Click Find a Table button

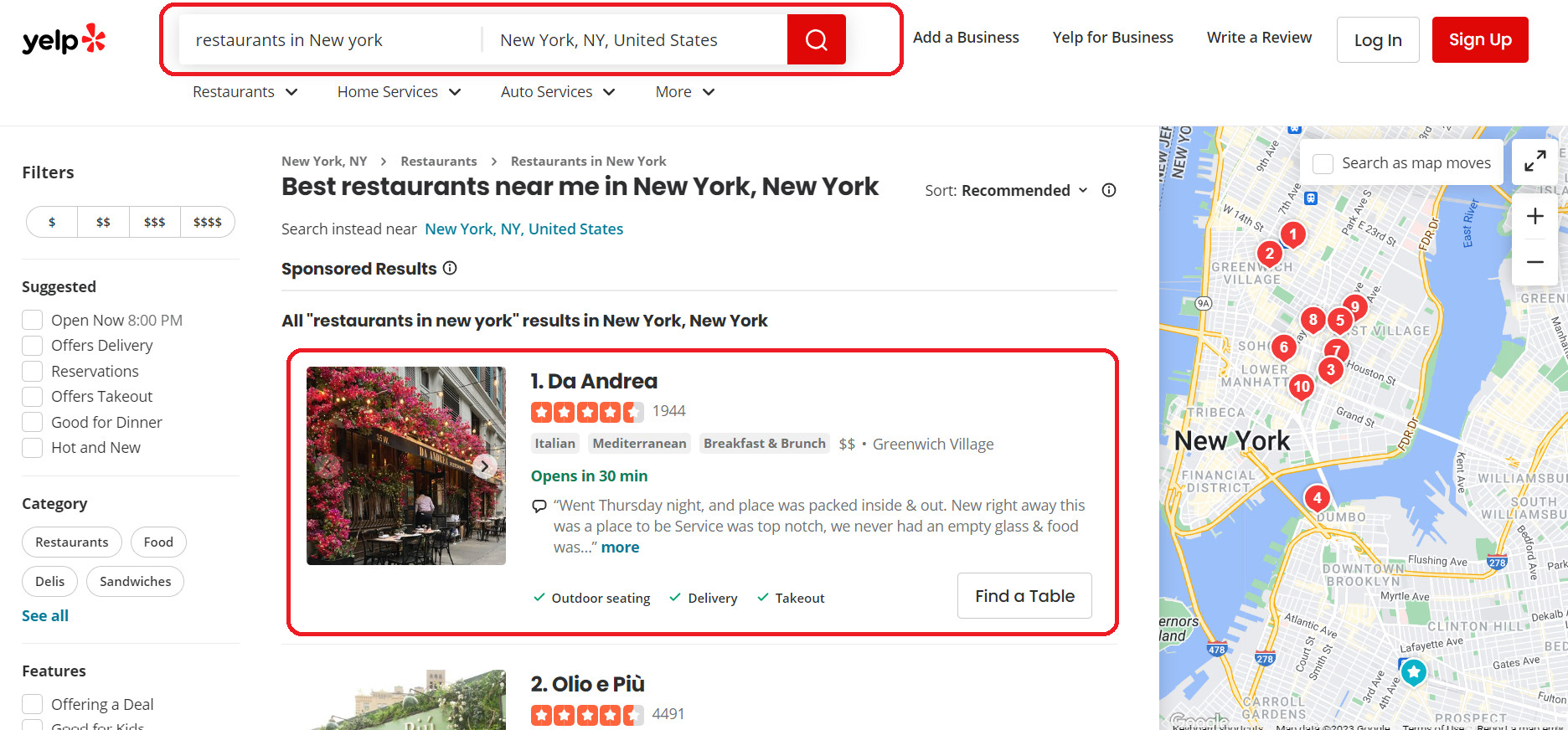[1024, 596]
